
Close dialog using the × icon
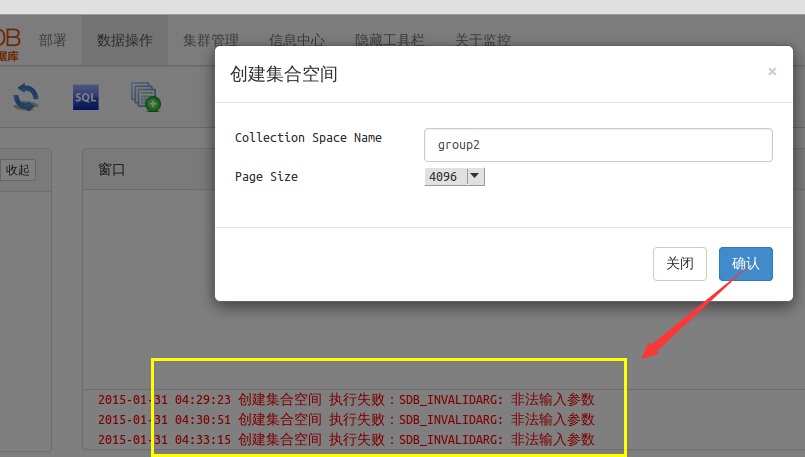pos(771,72)
